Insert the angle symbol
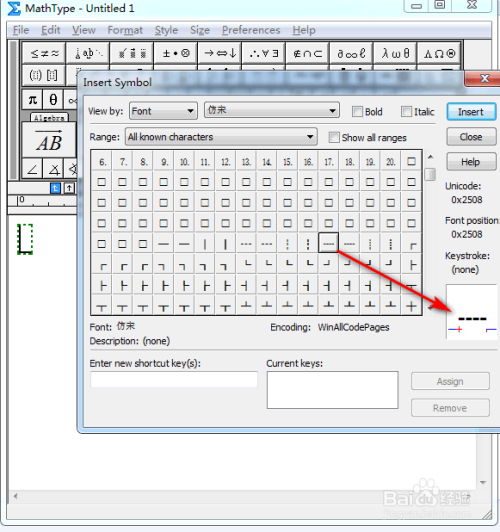The width and height of the screenshot is (500, 532). pos(33,169)
